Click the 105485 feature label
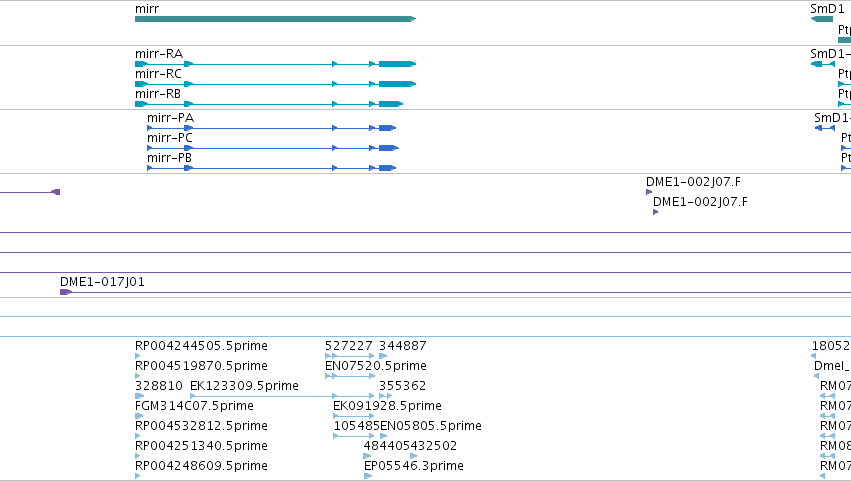851x481 pixels. 357,426
